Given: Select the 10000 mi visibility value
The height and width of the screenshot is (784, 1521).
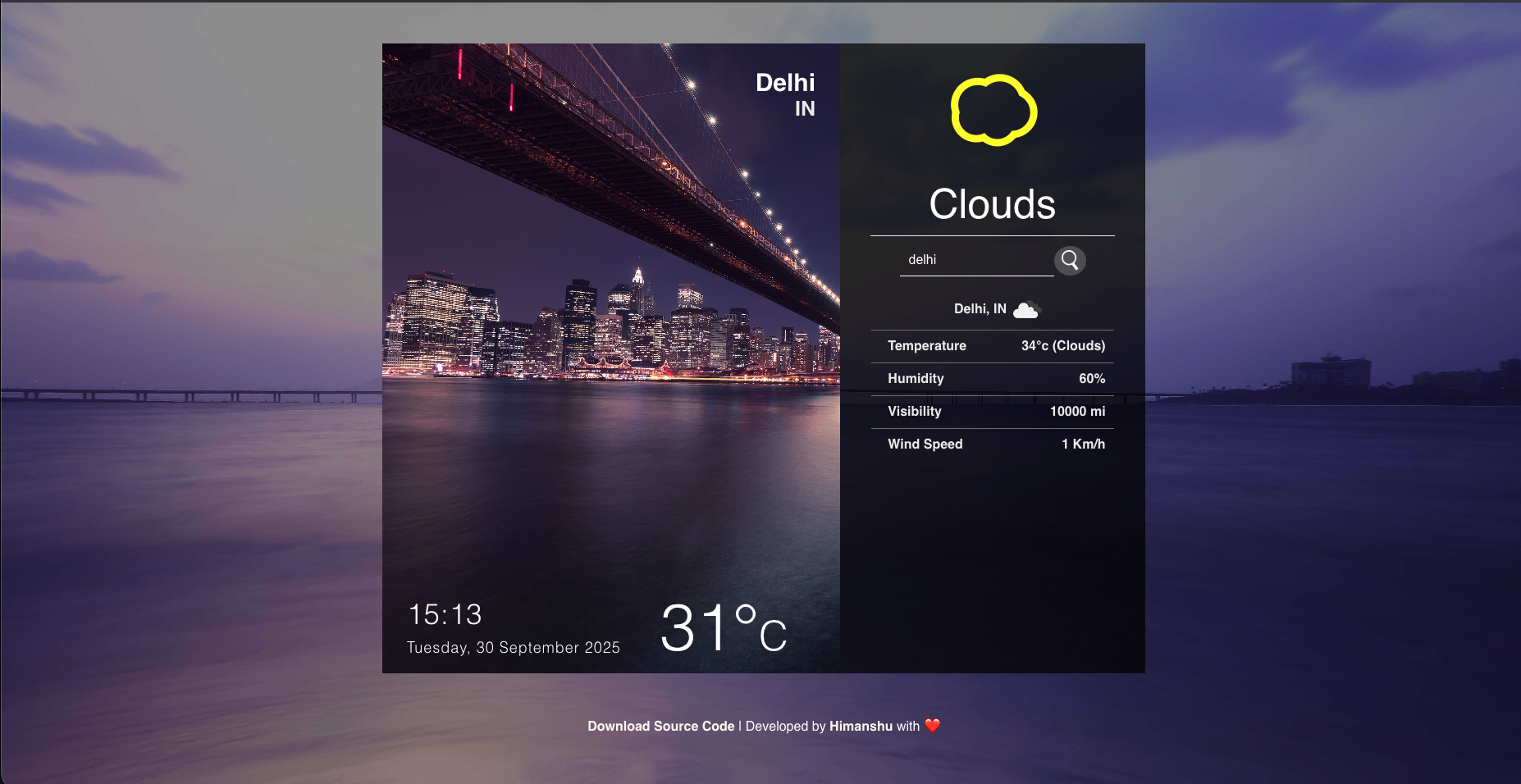Looking at the screenshot, I should 1077,411.
